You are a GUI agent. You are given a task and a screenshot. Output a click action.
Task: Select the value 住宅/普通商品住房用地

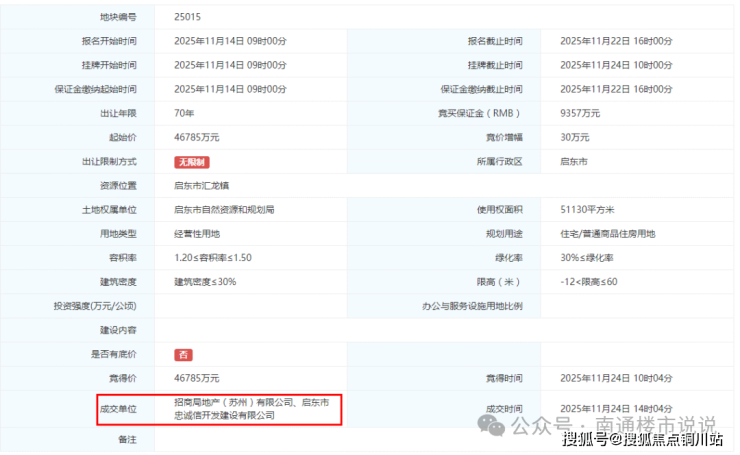point(608,234)
